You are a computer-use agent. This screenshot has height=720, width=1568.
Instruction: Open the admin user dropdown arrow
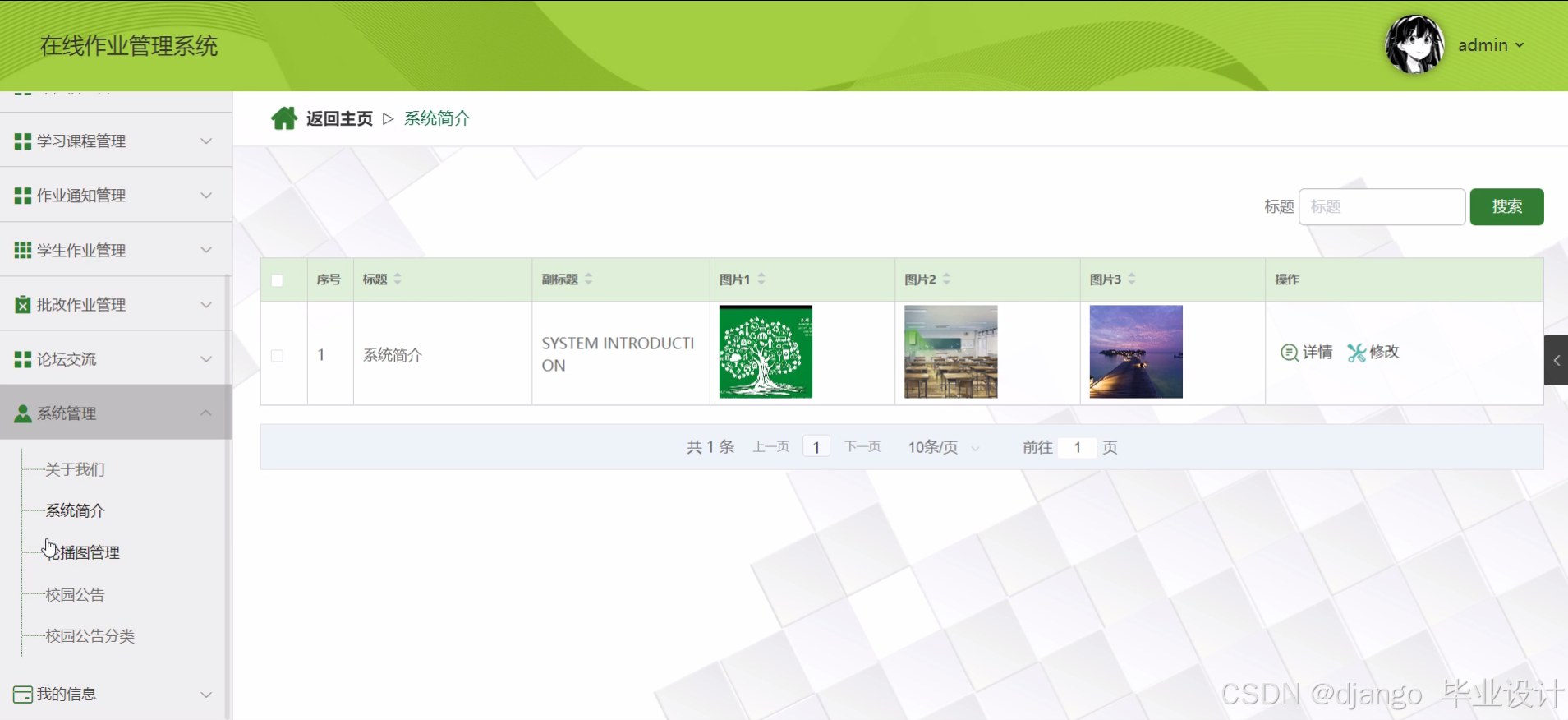click(x=1520, y=45)
